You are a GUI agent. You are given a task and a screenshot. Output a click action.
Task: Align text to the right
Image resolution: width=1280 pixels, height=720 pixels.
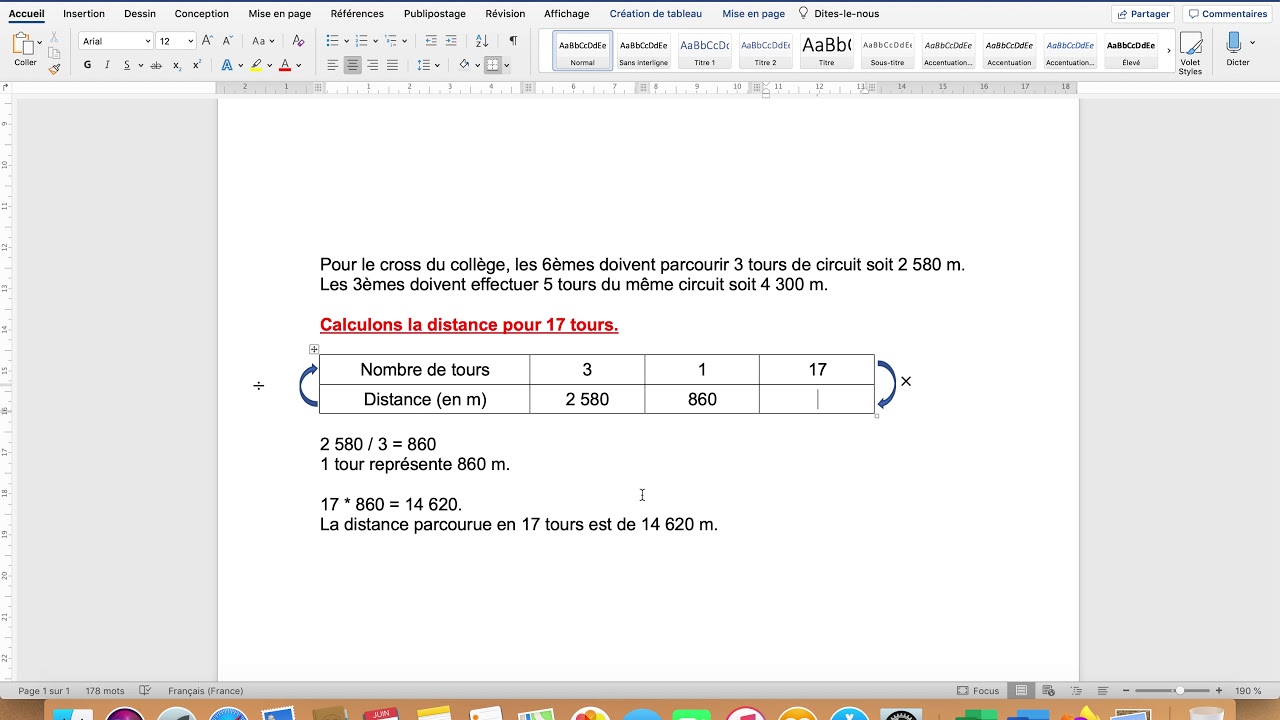[x=372, y=65]
